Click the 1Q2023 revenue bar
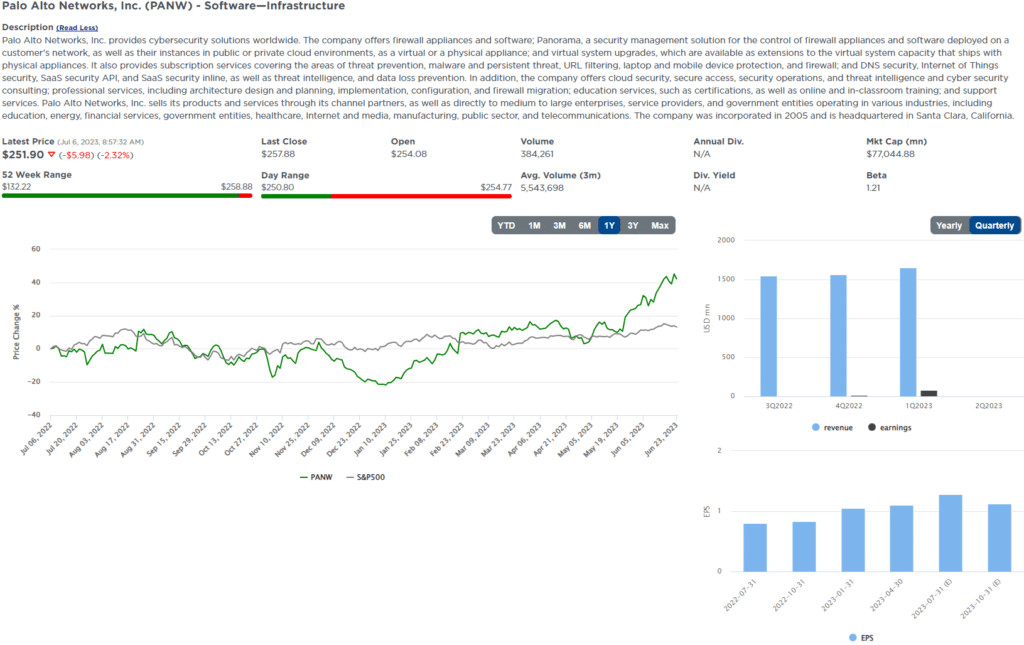This screenshot has height=645, width=1024. (908, 332)
